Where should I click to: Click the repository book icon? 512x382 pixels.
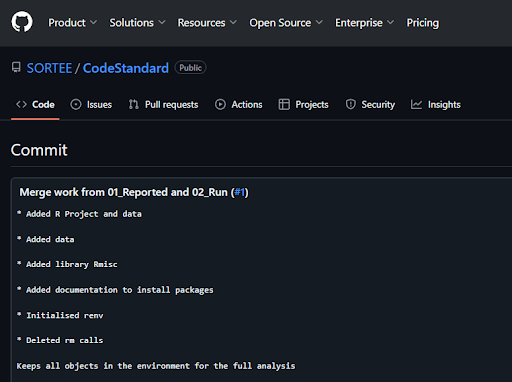(x=16, y=68)
